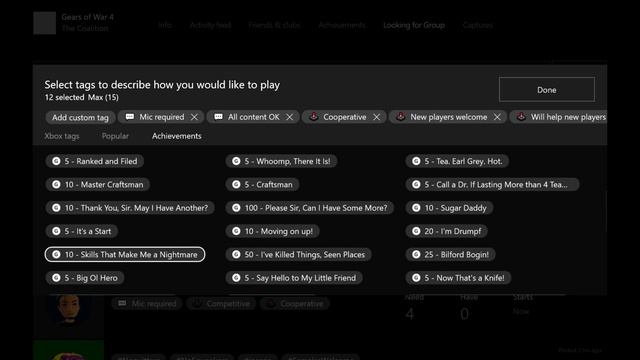
Task: Select the 5 - It's a Start tag
Action: tap(81, 231)
